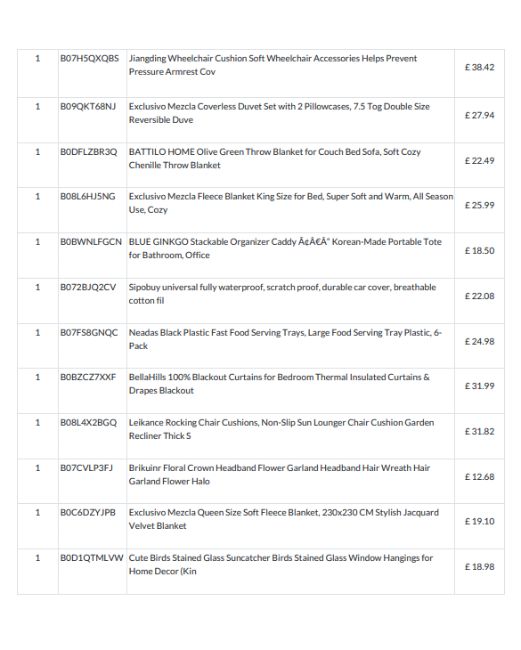Viewport: 521px width, 650px height.
Task: Click the £ 24.98 price
Action: click(x=480, y=342)
